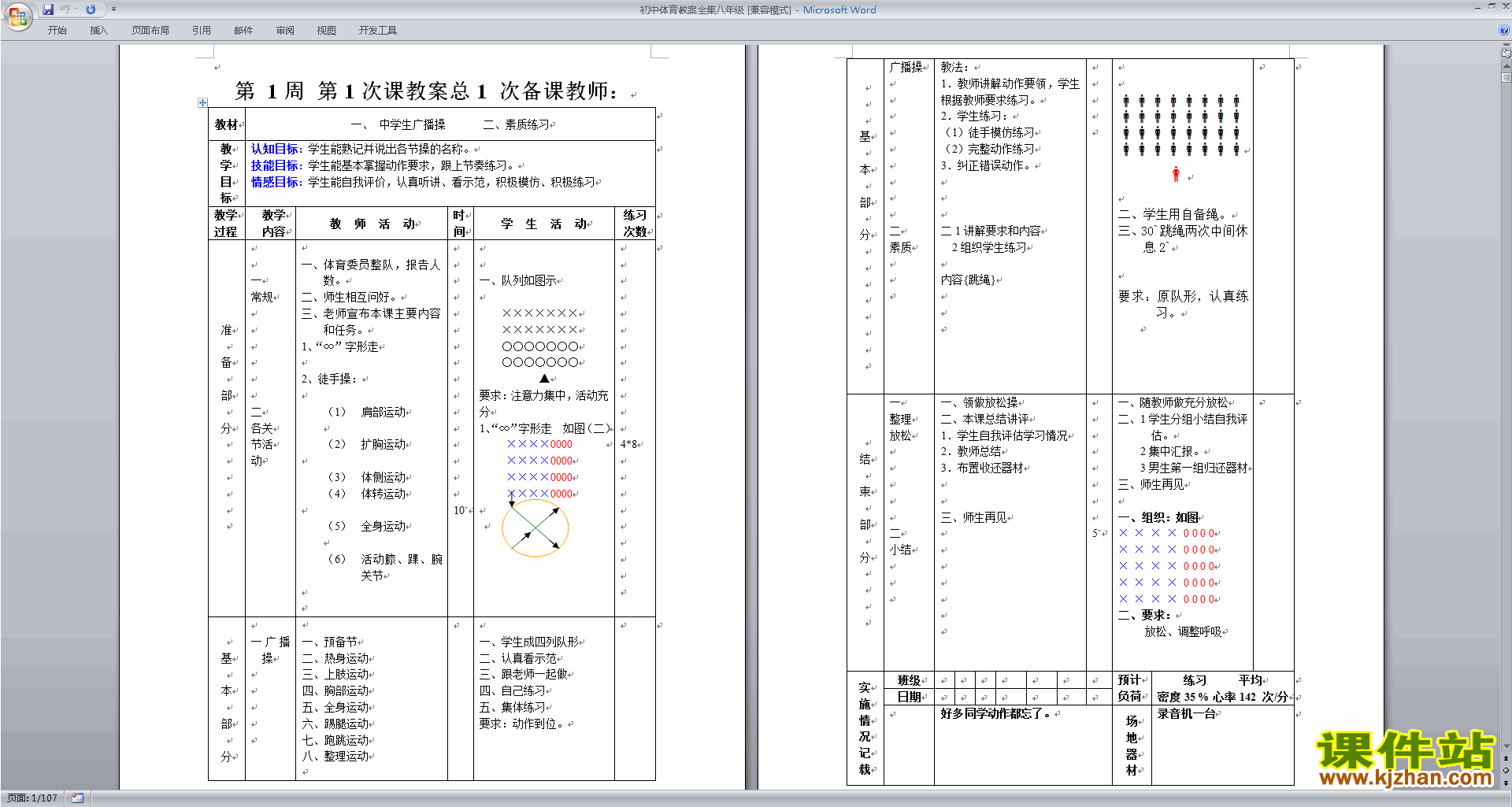
Task: Click the Previous Page double-arrow button
Action: click(x=1506, y=759)
